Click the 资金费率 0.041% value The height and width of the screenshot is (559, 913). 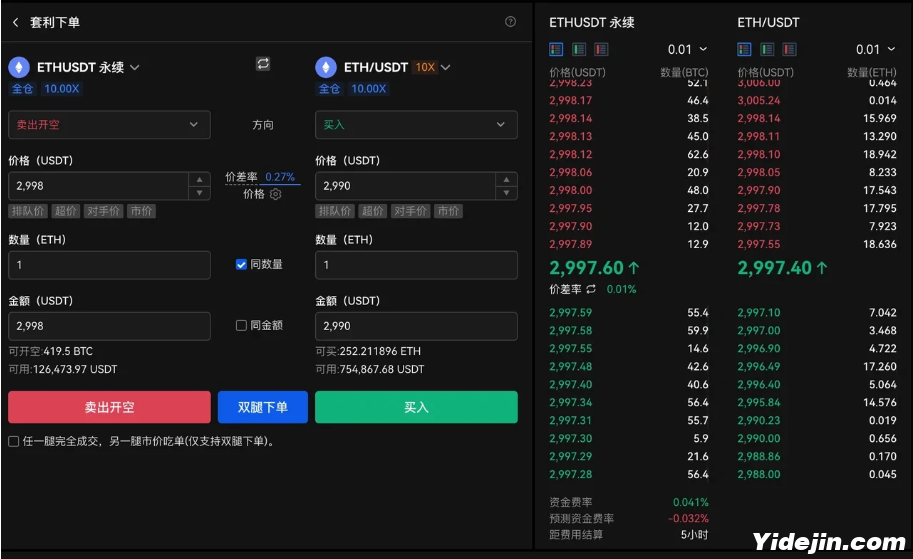click(x=691, y=502)
